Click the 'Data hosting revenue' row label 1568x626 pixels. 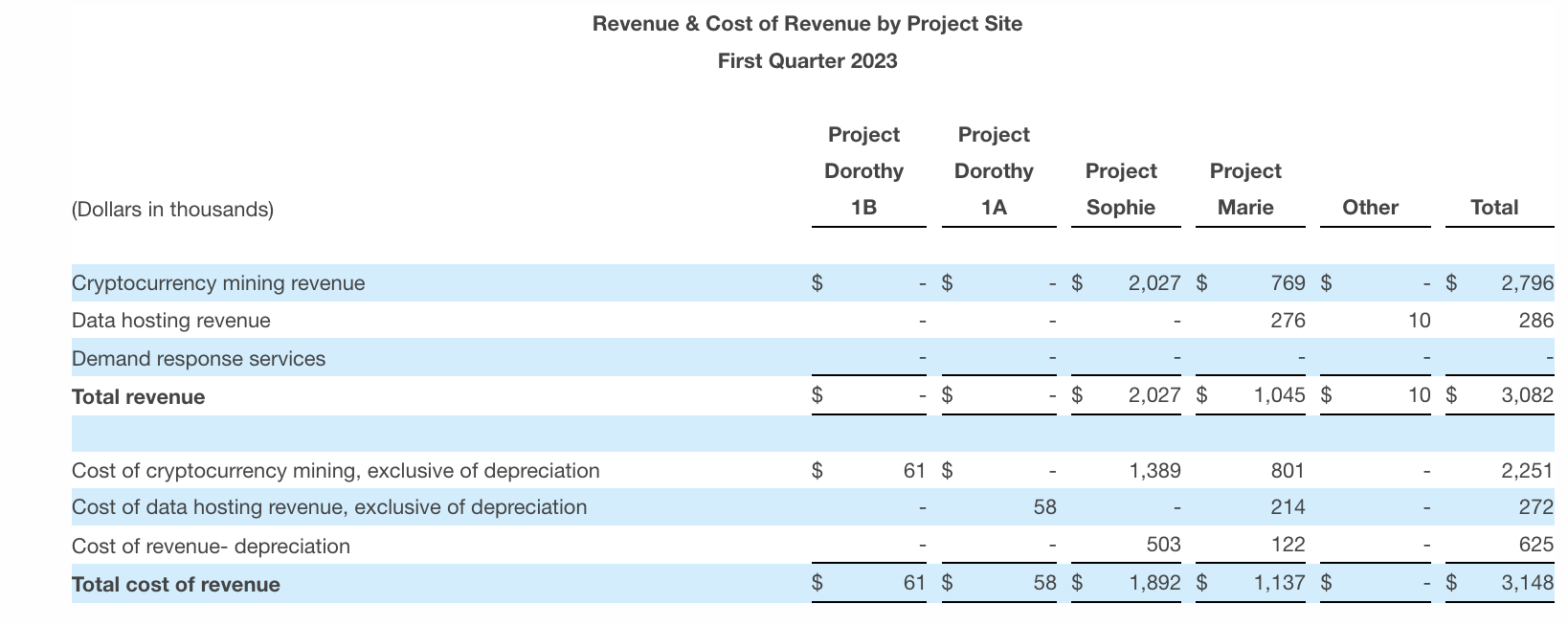pos(171,321)
